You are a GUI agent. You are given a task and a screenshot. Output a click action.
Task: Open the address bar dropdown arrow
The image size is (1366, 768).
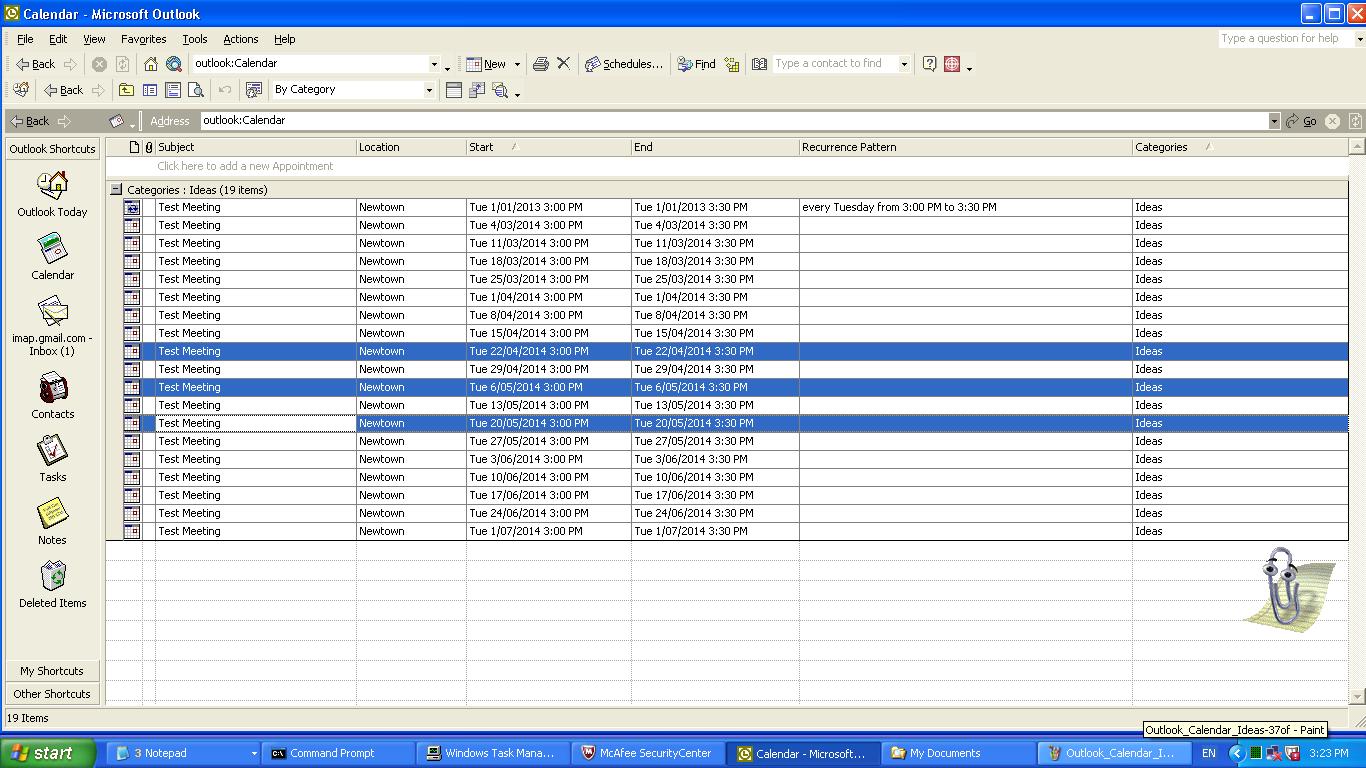coord(1274,121)
